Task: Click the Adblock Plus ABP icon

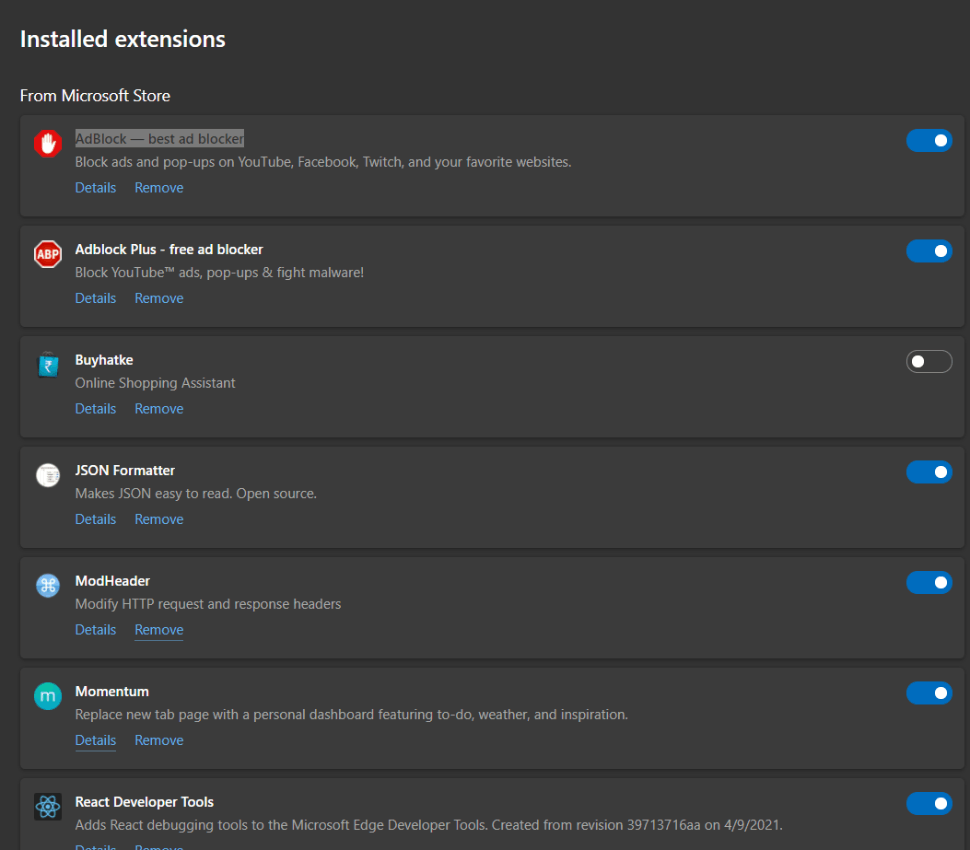Action: coord(47,254)
